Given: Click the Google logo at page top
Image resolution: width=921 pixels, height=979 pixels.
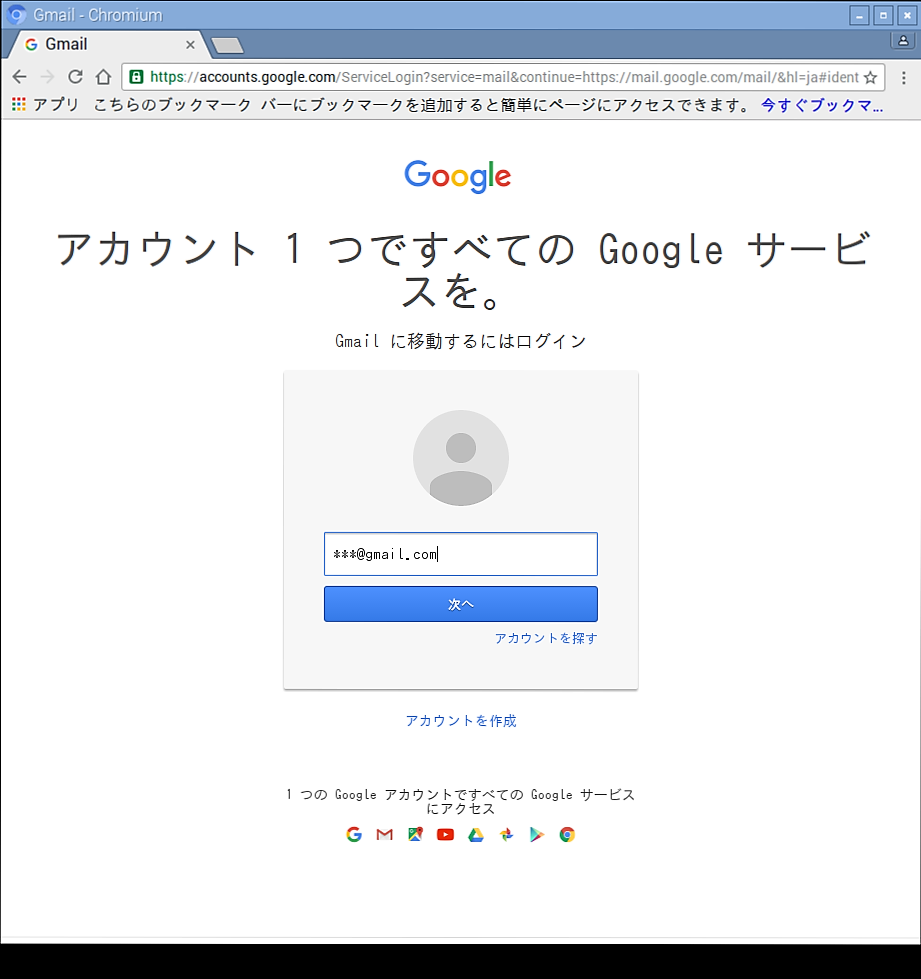Looking at the screenshot, I should pyautogui.click(x=458, y=176).
